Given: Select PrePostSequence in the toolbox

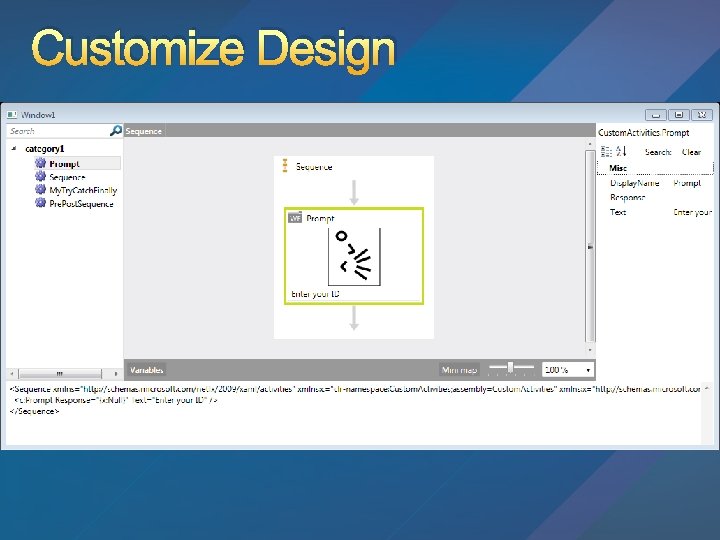Looking at the screenshot, I should [x=81, y=203].
